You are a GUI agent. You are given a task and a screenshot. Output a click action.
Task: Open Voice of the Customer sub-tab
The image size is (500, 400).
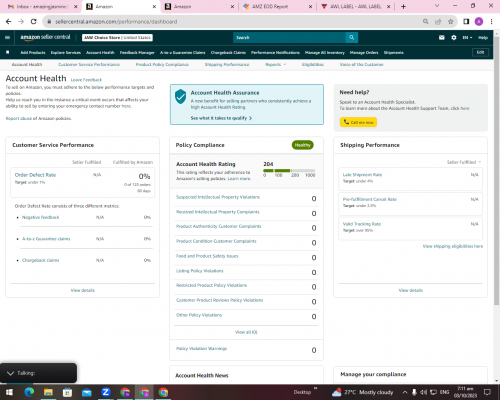point(362,64)
